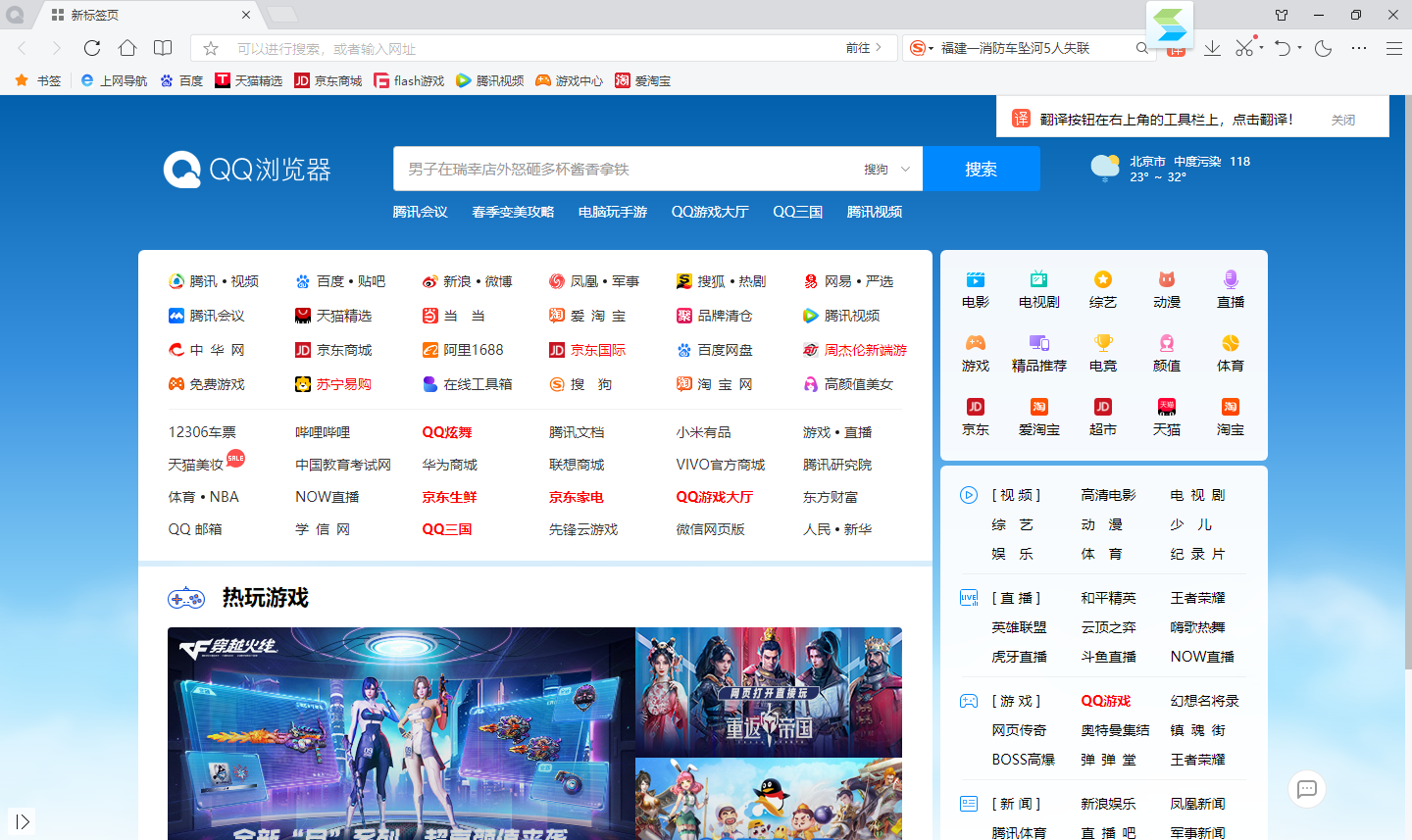Open 天猫精选 in the bookmarks bar
Image resolution: width=1412 pixels, height=840 pixels.
pos(249,80)
